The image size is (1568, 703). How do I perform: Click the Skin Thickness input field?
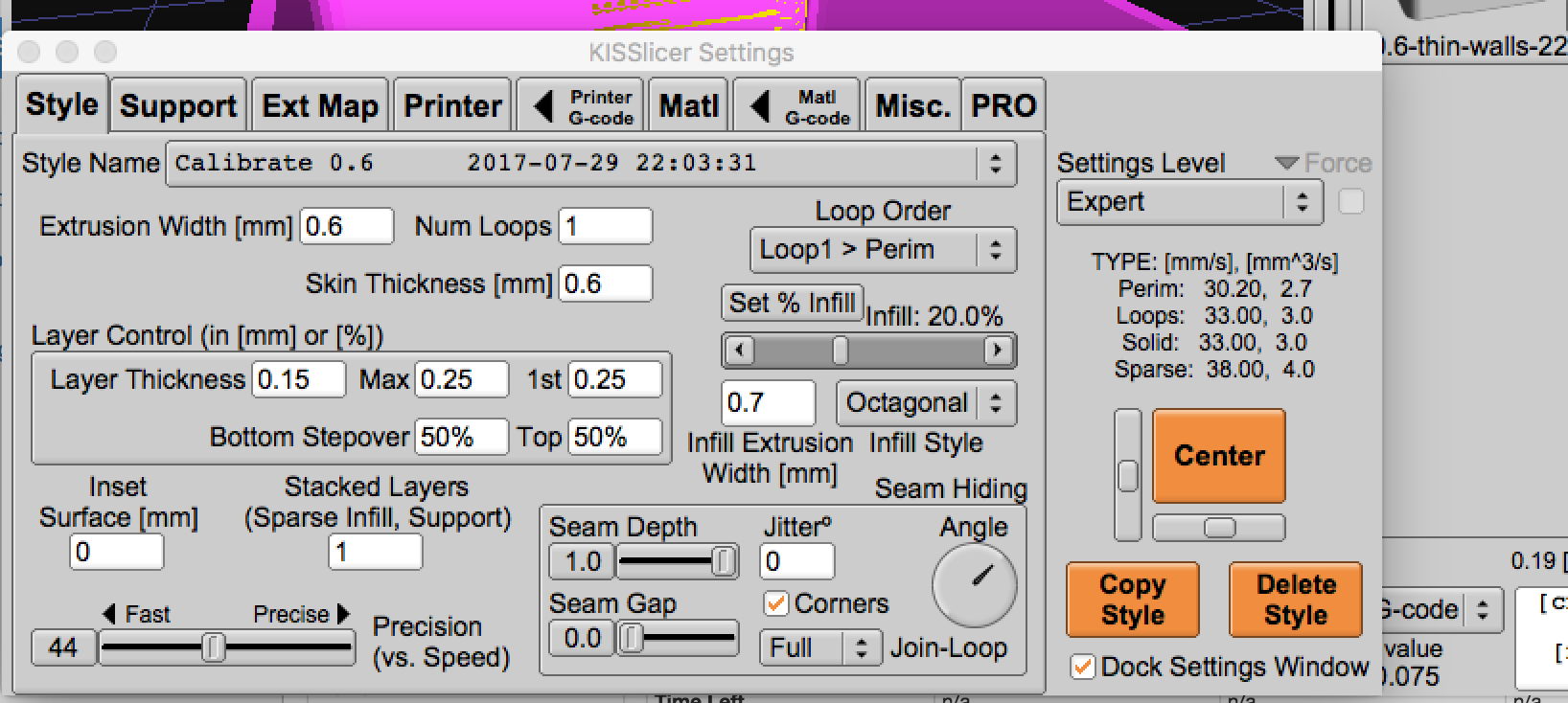[x=606, y=284]
